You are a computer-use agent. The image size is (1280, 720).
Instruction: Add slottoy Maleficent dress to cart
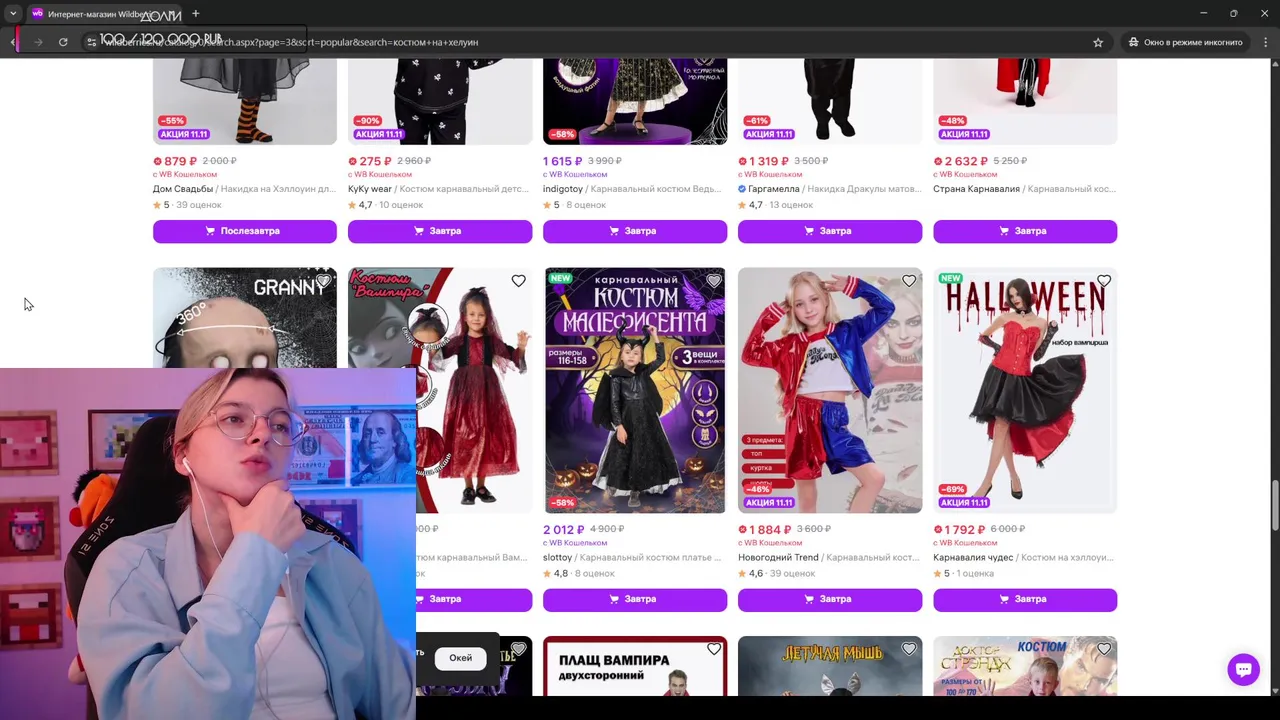tap(634, 599)
